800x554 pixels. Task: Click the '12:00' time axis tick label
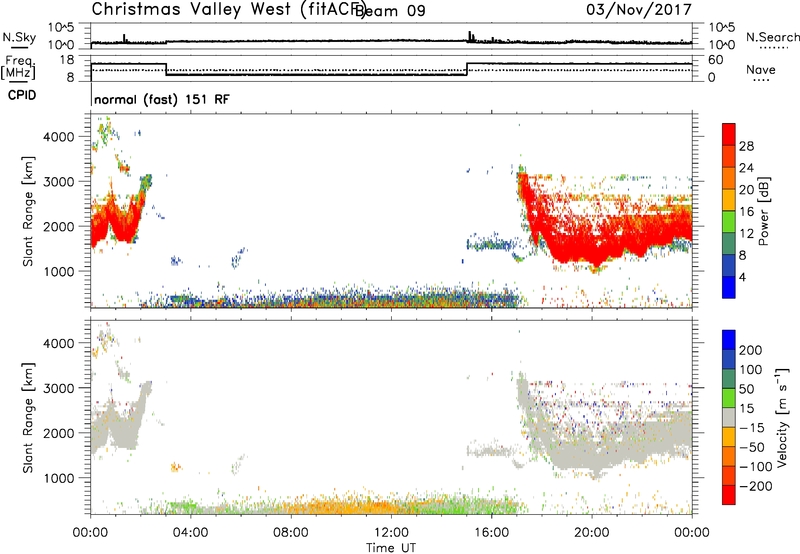pos(391,533)
